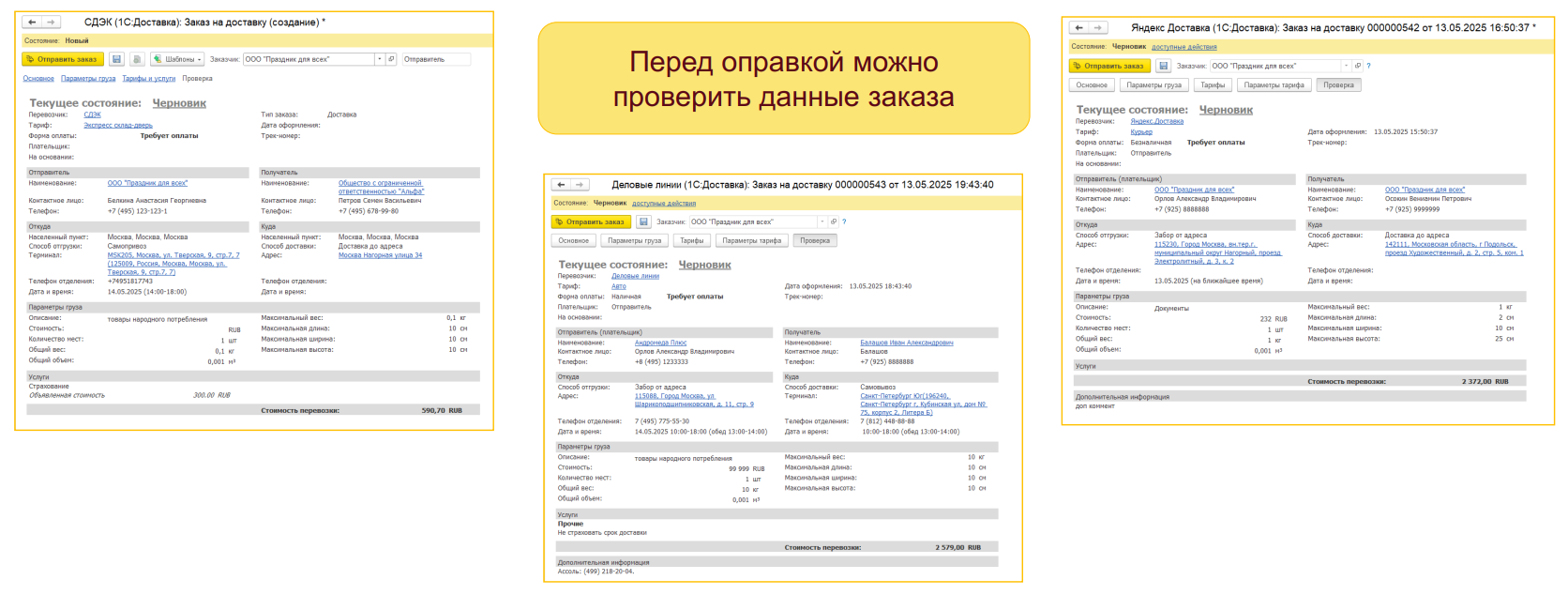1568x595 pixels.
Task: Click the open-customer icon in Яндекс Доставка window
Action: click(1357, 66)
